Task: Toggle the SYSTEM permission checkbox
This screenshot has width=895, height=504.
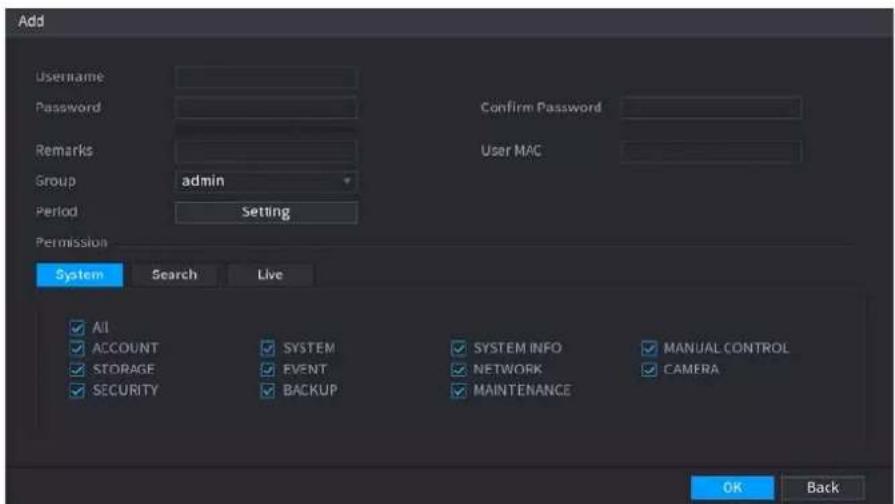Action: point(268,348)
